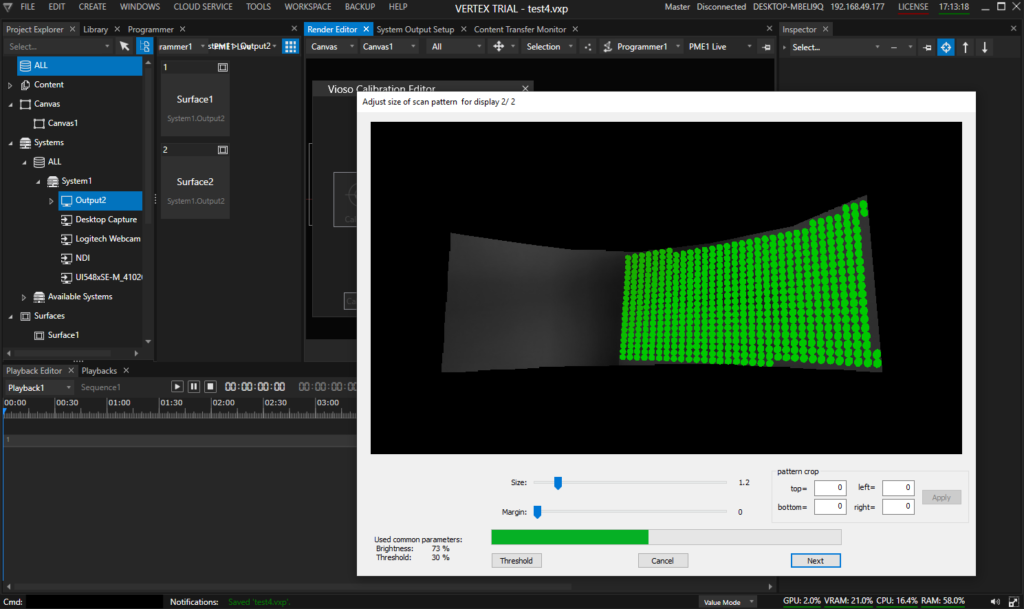Expand the Available Systems tree node
Screen dimensions: 1024x609
click(25, 297)
